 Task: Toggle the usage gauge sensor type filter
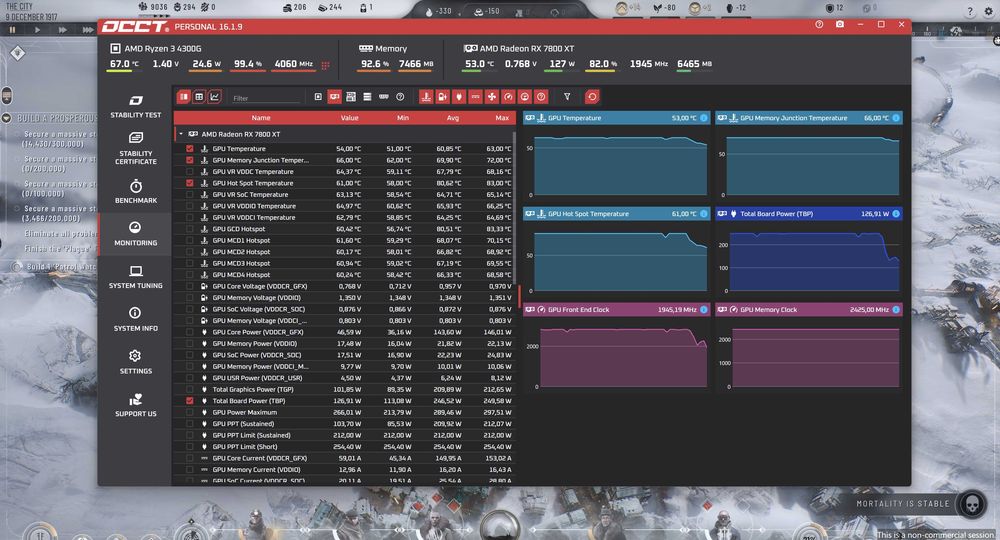[x=524, y=97]
